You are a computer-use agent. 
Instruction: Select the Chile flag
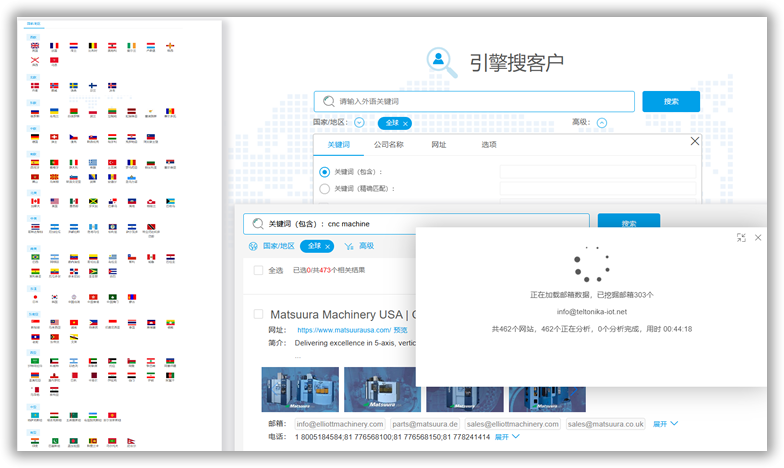(132, 257)
